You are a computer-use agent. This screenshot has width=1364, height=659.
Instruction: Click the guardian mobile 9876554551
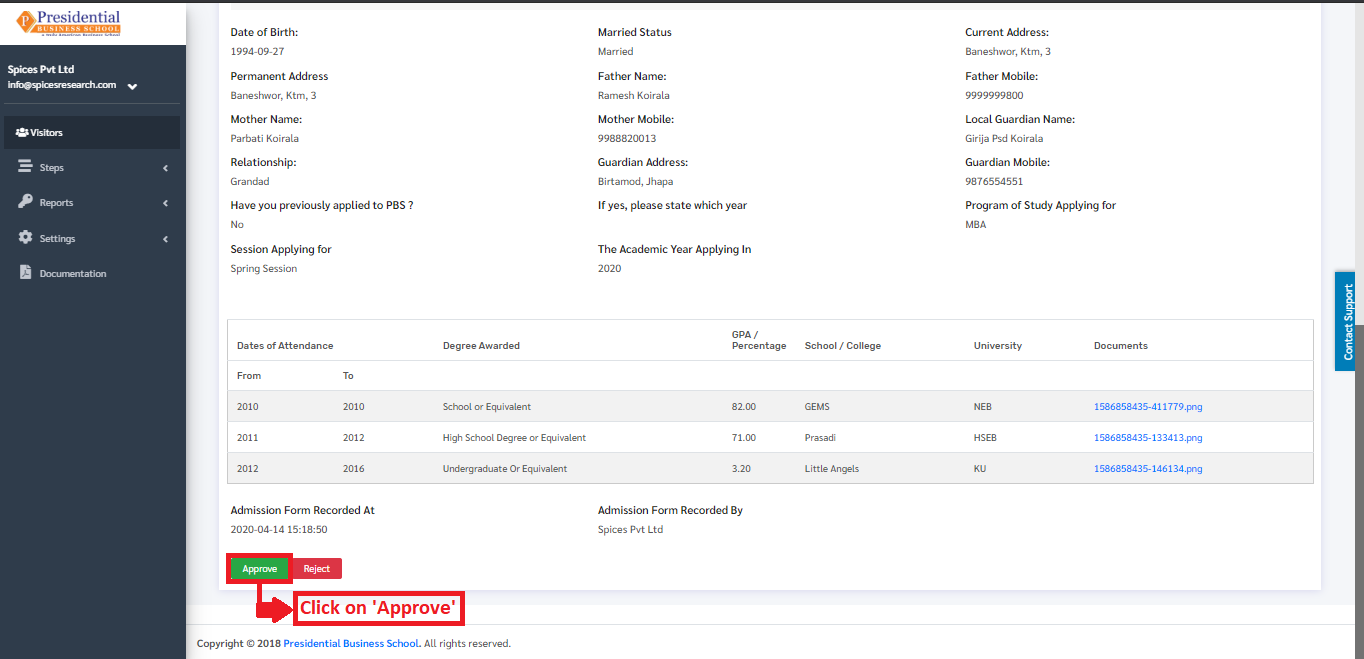tap(994, 182)
